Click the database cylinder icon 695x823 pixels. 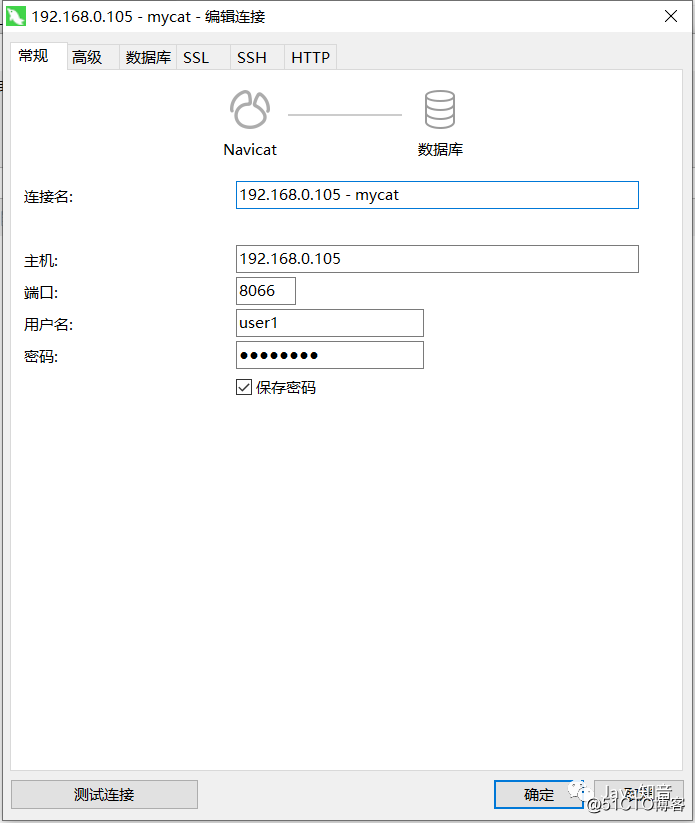click(x=440, y=110)
